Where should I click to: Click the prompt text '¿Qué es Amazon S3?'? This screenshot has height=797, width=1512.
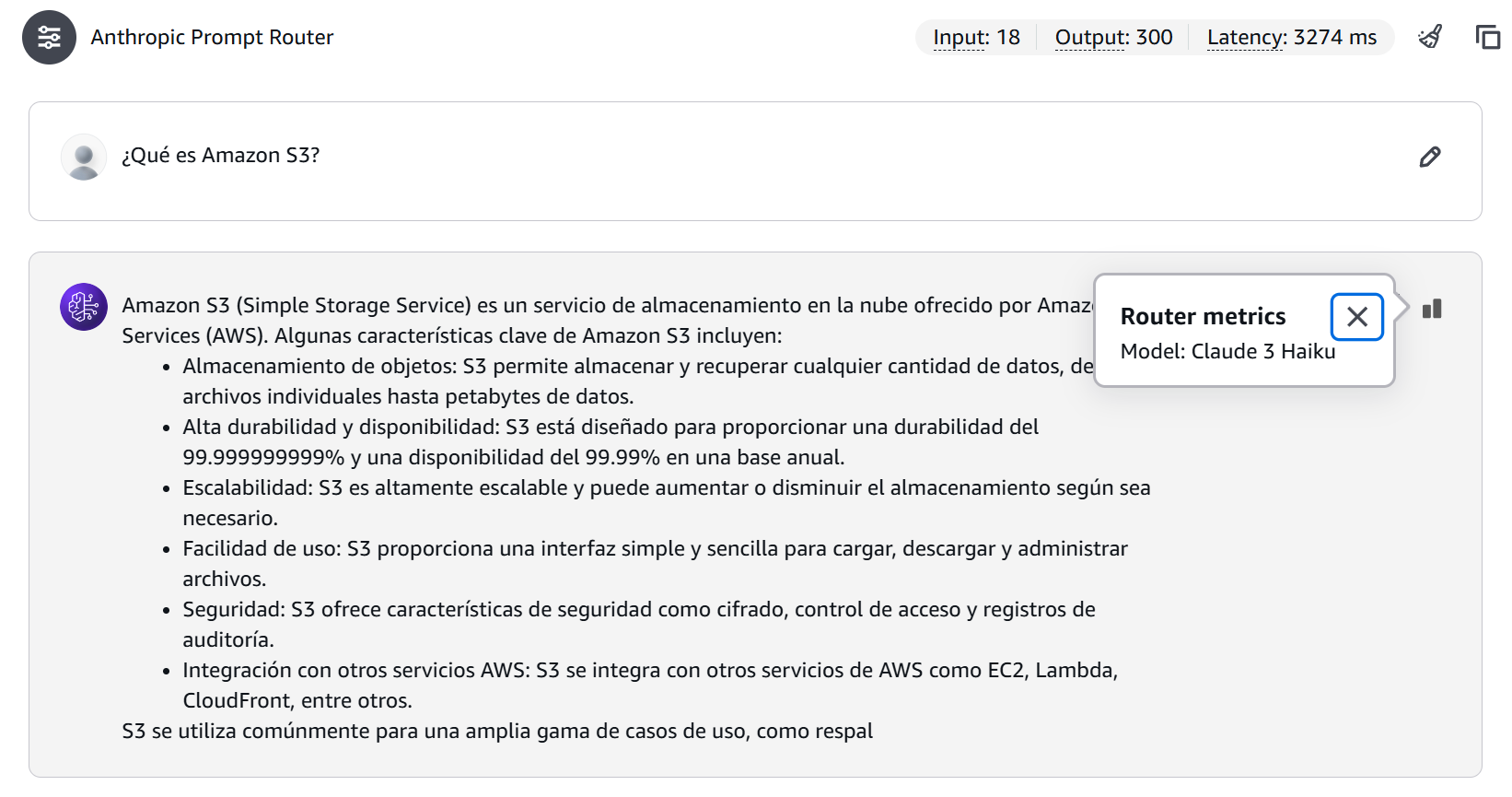(x=221, y=155)
